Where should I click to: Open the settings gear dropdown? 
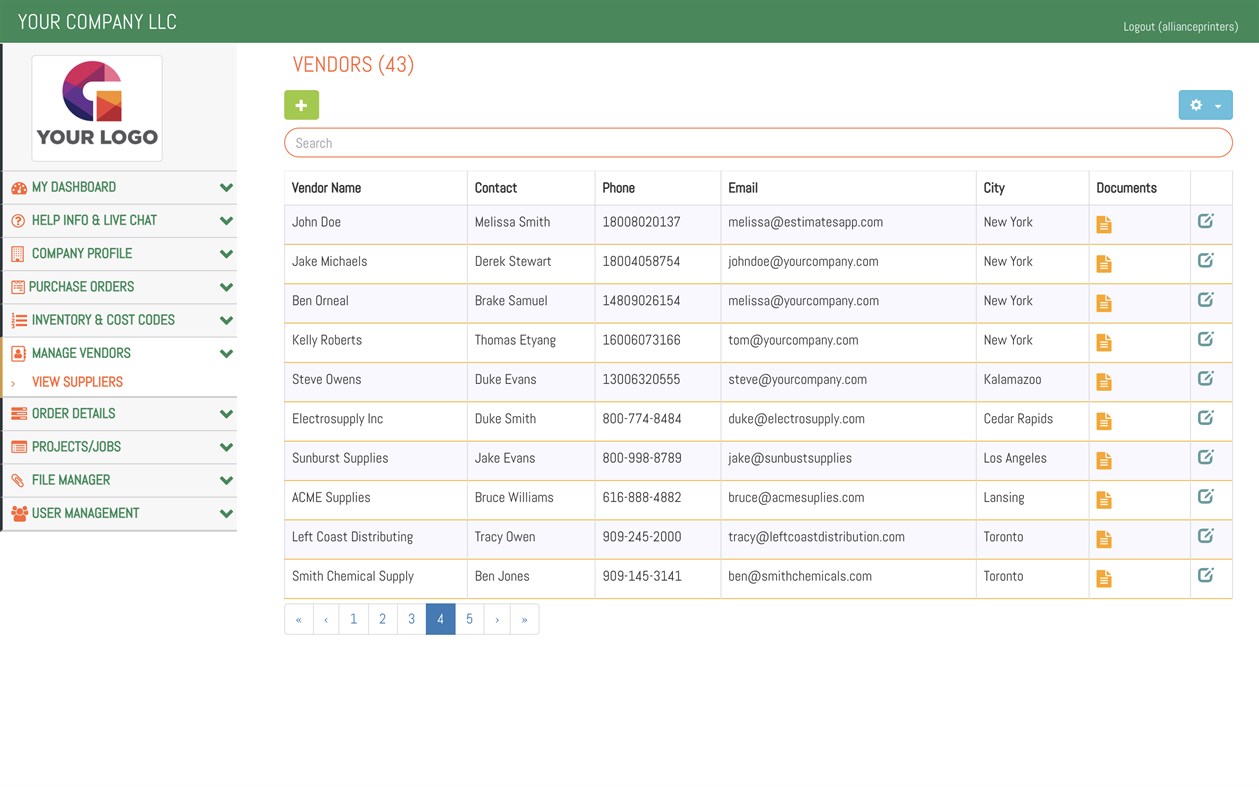(1205, 104)
